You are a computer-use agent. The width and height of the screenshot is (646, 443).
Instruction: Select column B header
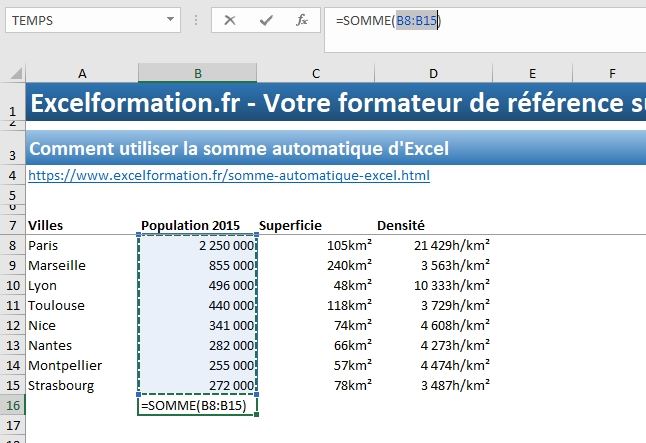click(x=197, y=73)
